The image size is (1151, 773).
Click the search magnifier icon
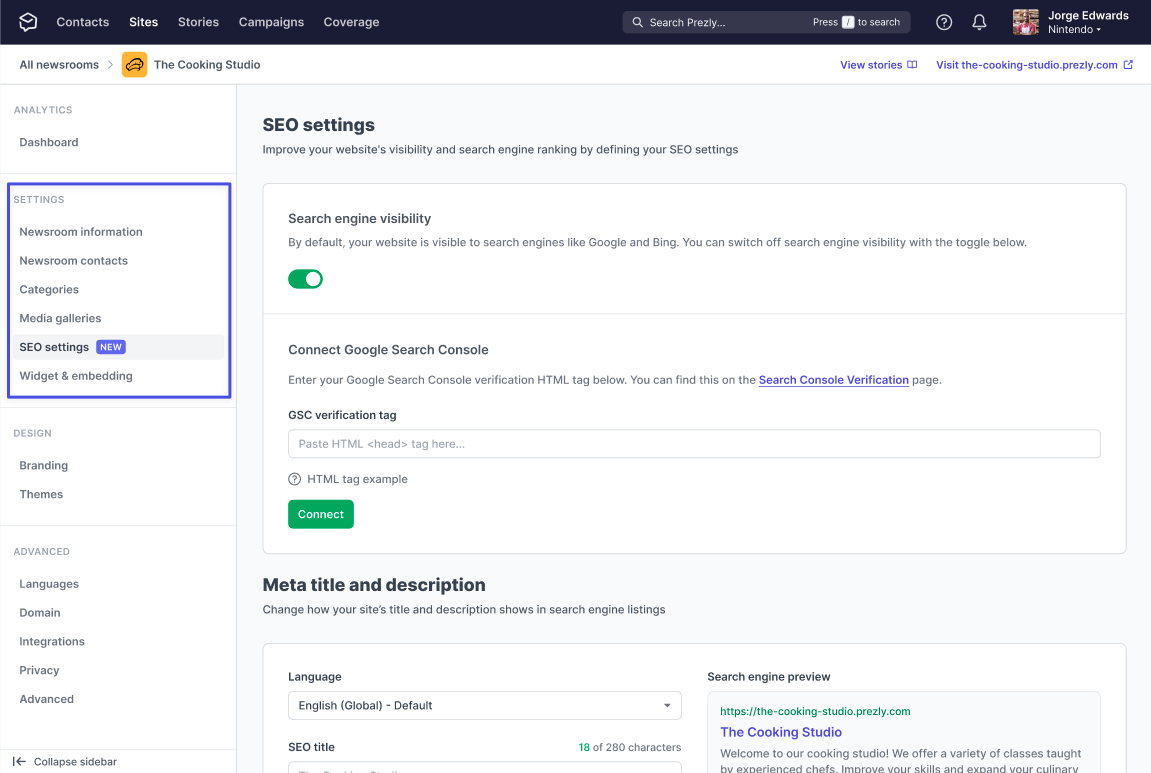click(x=637, y=22)
